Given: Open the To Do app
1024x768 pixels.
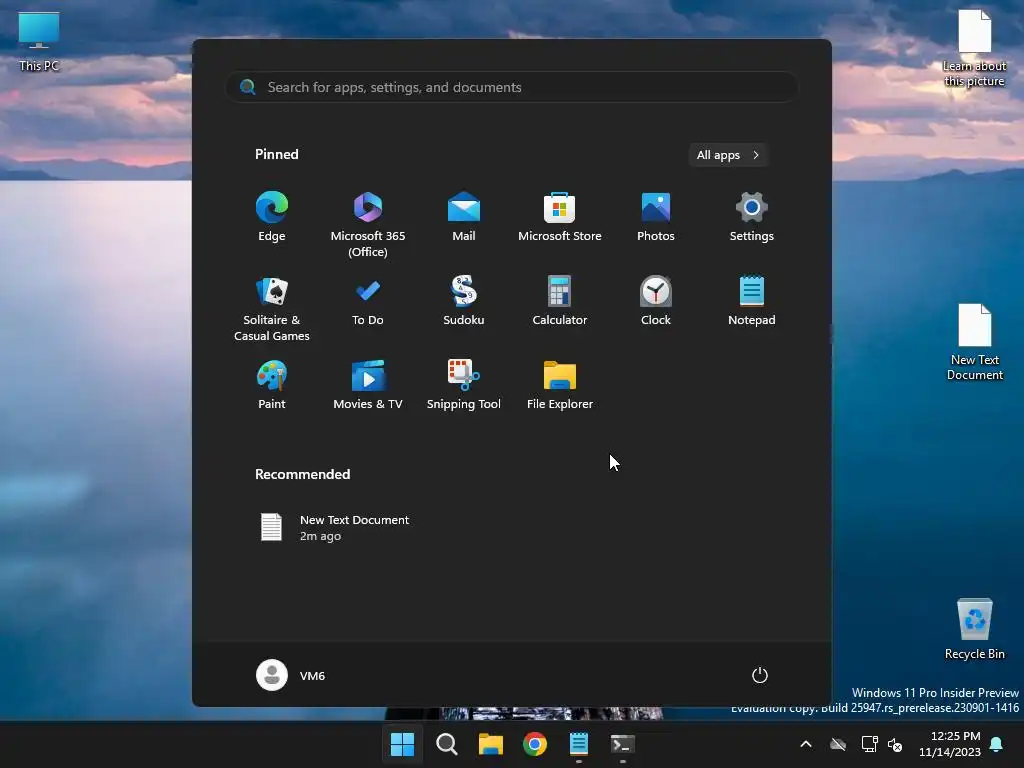Looking at the screenshot, I should (x=368, y=301).
